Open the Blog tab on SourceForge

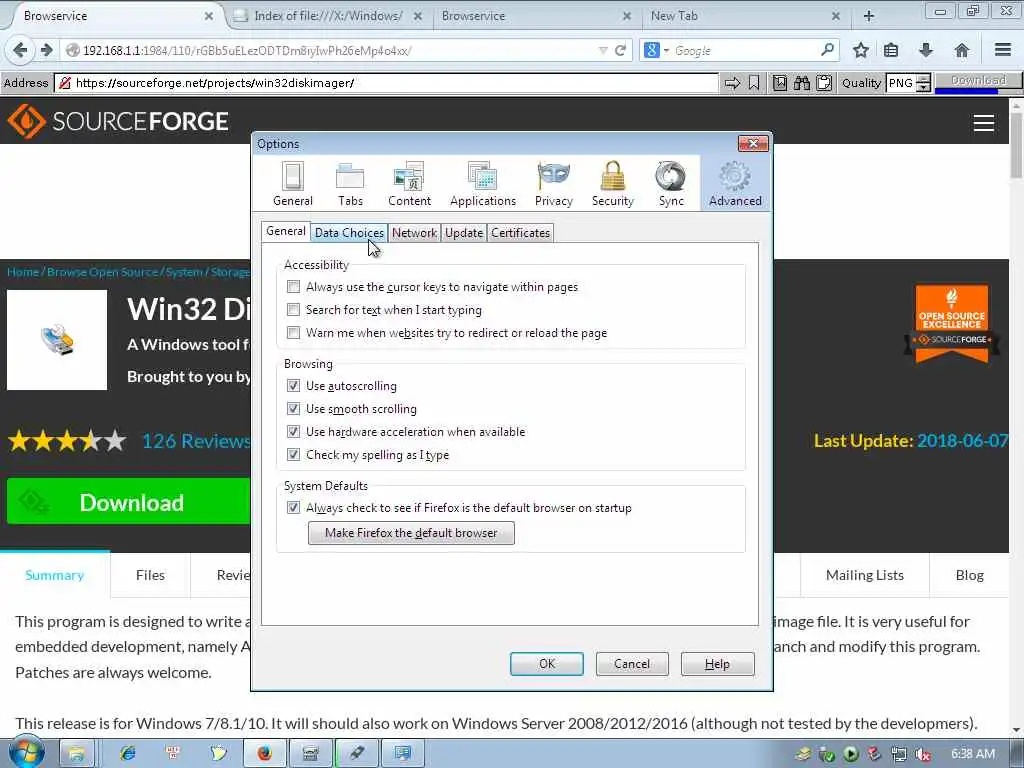(969, 575)
